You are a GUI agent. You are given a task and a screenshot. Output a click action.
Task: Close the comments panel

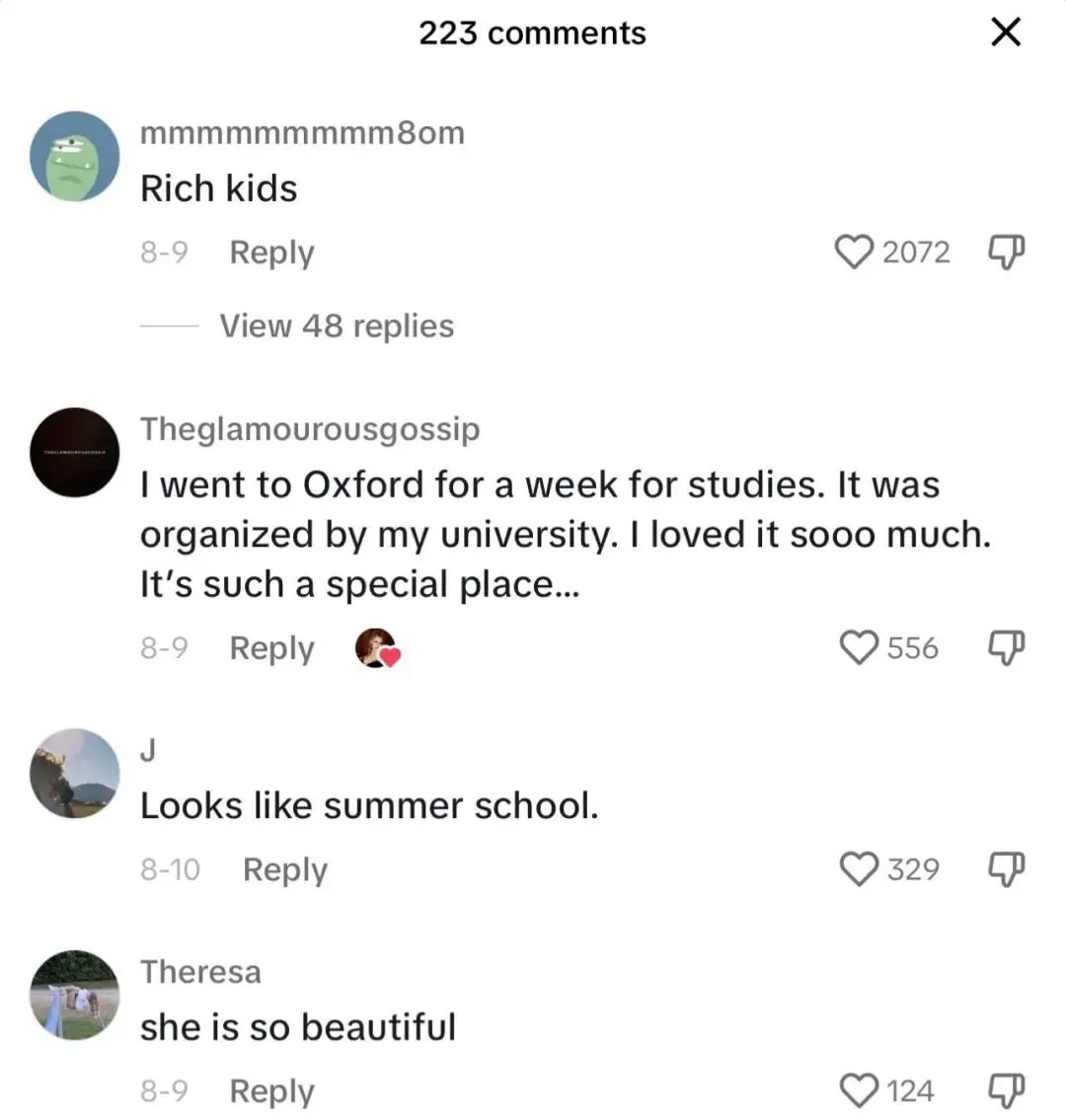pyautogui.click(x=1005, y=33)
